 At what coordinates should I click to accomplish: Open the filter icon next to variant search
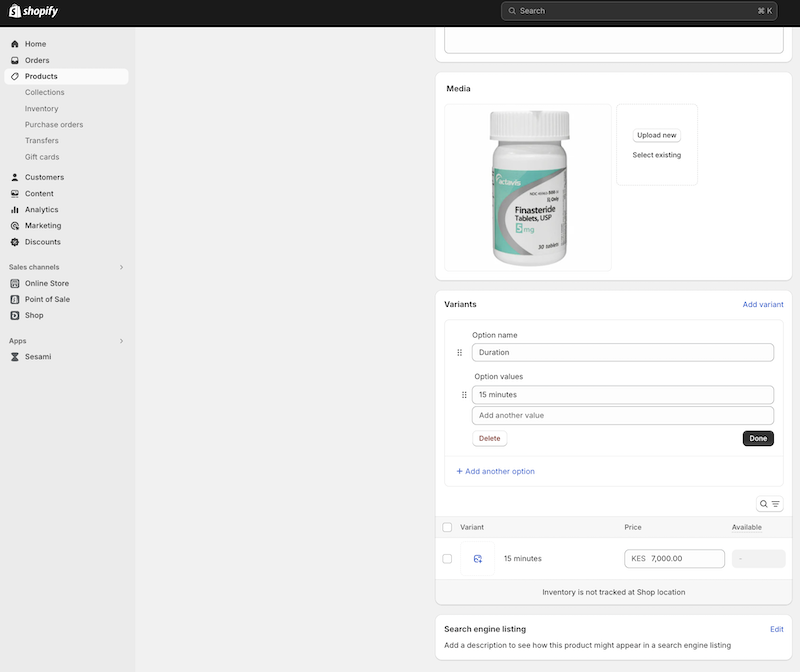pyautogui.click(x=775, y=503)
